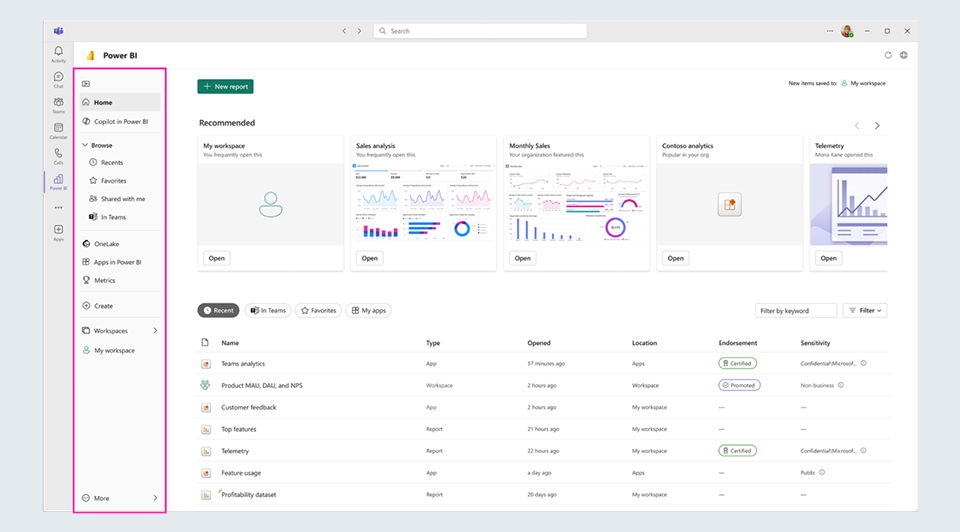Go to Home in Power BI navigation

tap(120, 102)
